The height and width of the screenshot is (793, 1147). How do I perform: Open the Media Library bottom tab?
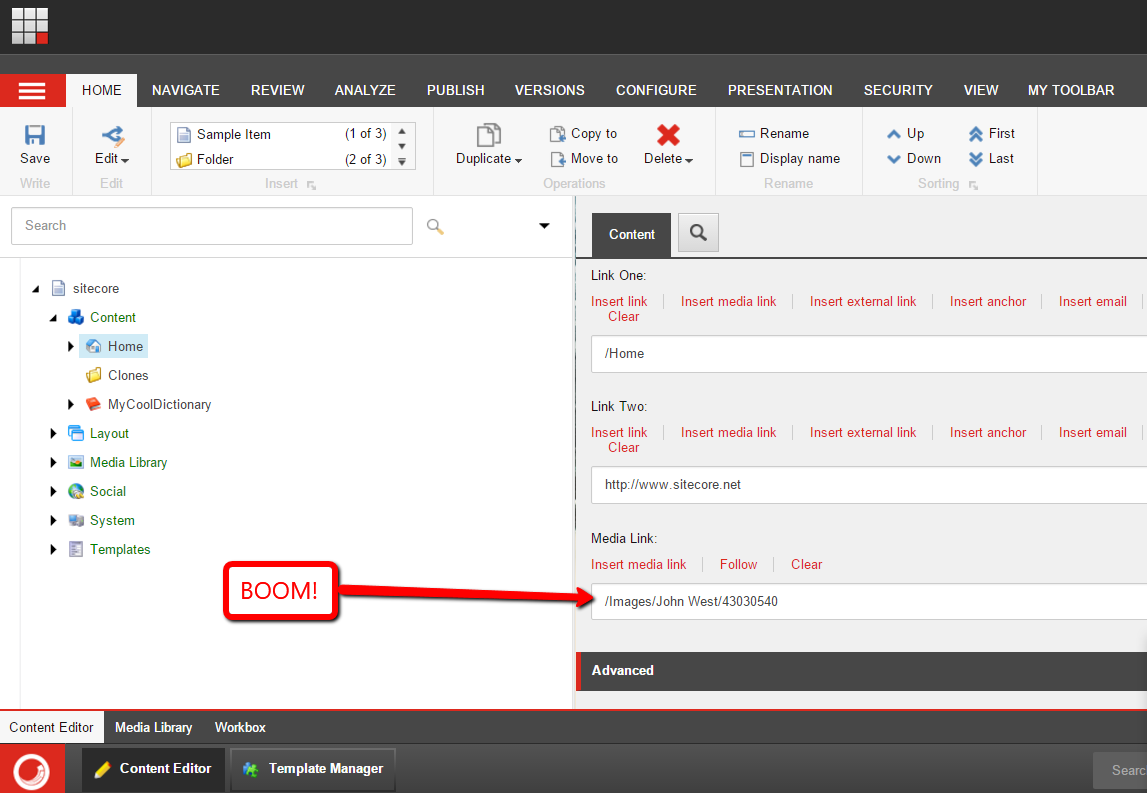(x=153, y=727)
